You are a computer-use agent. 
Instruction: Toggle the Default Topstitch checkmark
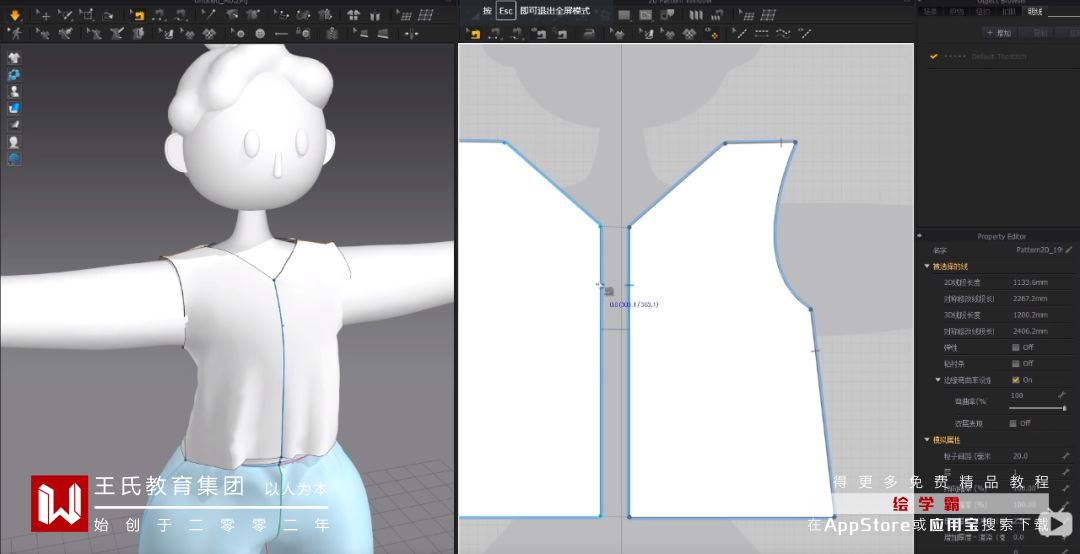[x=933, y=57]
